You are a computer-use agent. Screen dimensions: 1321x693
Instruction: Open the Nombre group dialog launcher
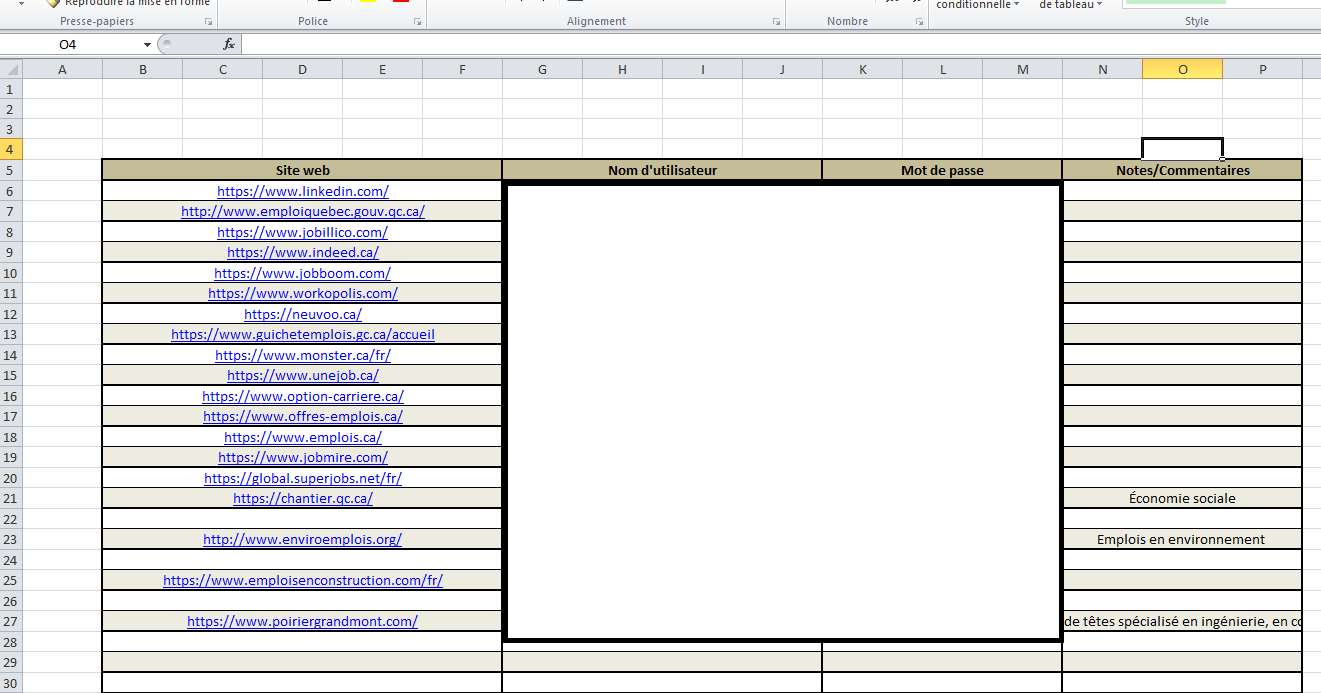(x=920, y=21)
